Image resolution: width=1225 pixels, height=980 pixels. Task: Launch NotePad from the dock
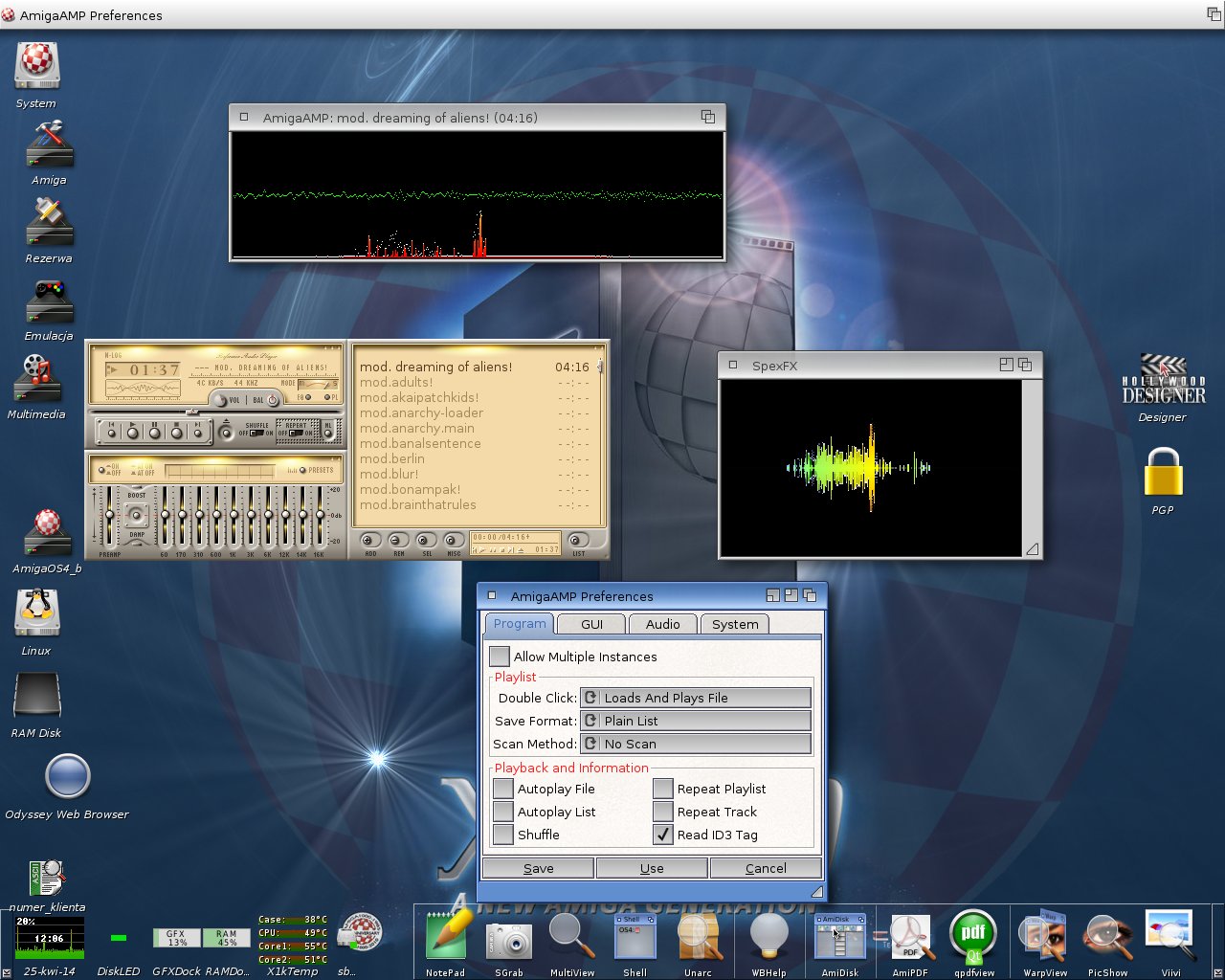[447, 935]
